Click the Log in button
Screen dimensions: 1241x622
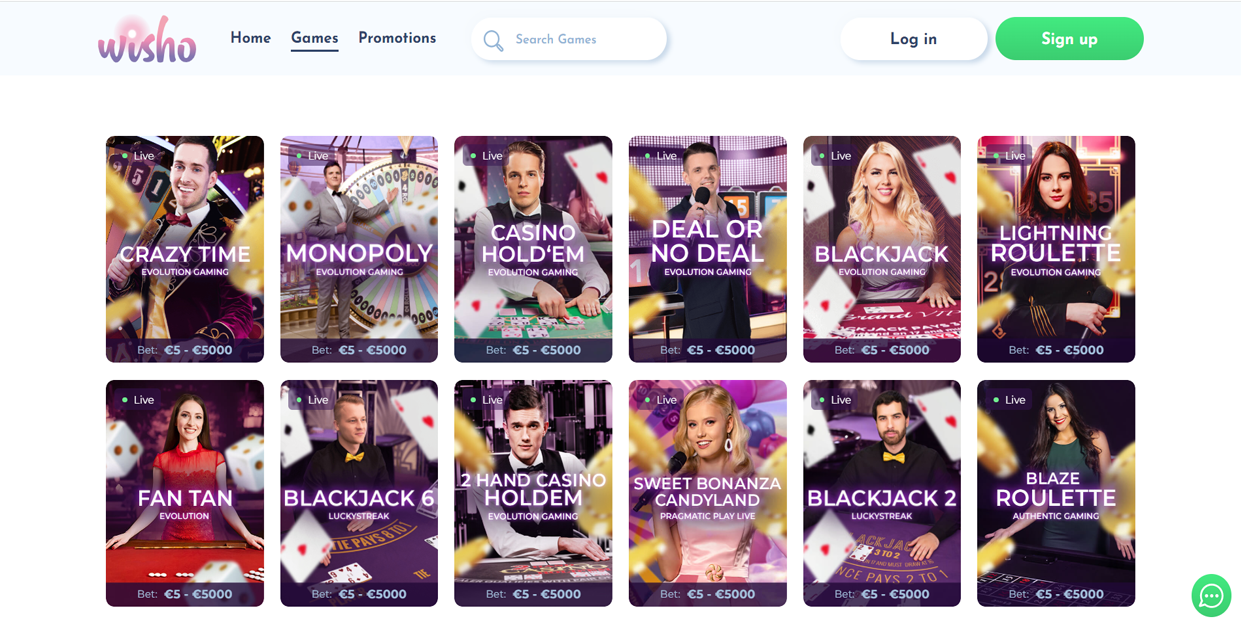pos(914,39)
